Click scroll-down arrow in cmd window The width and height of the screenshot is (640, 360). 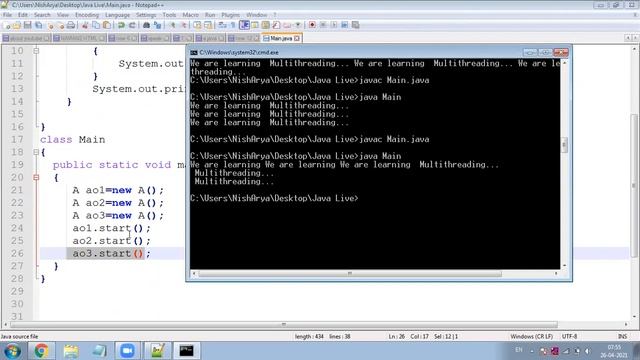coord(564,265)
